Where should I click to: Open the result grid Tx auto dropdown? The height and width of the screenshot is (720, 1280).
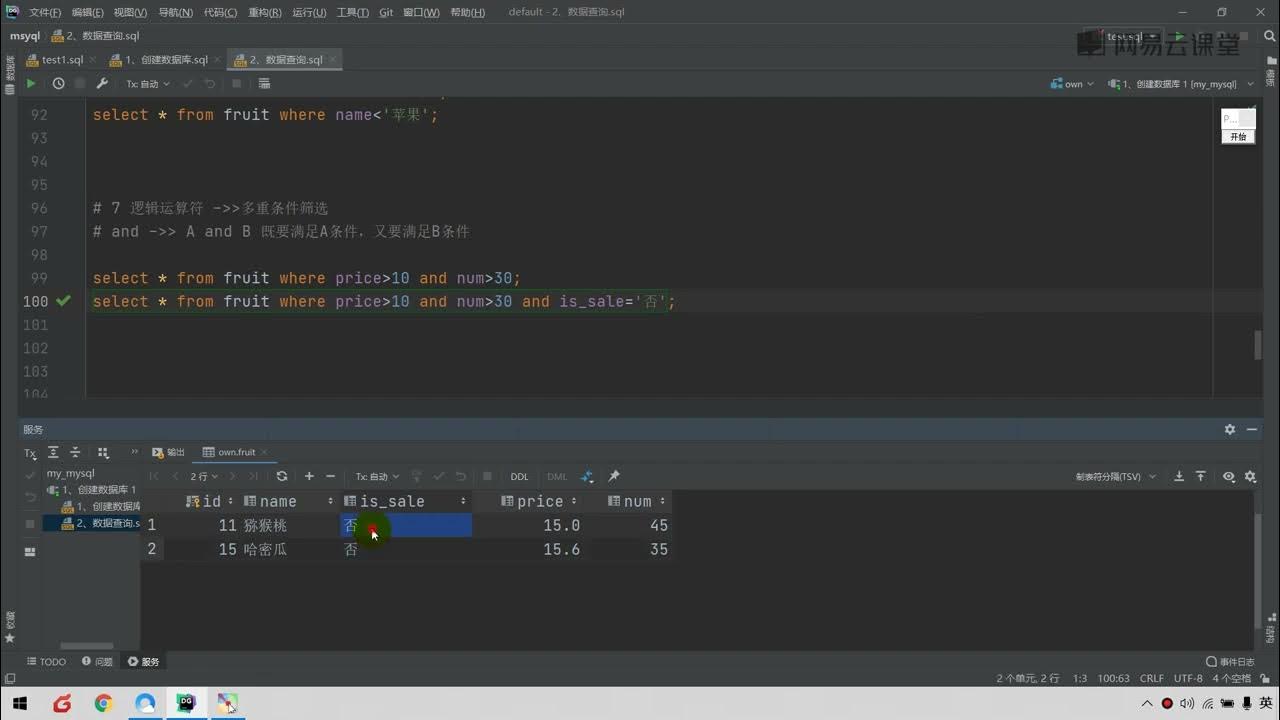(377, 477)
